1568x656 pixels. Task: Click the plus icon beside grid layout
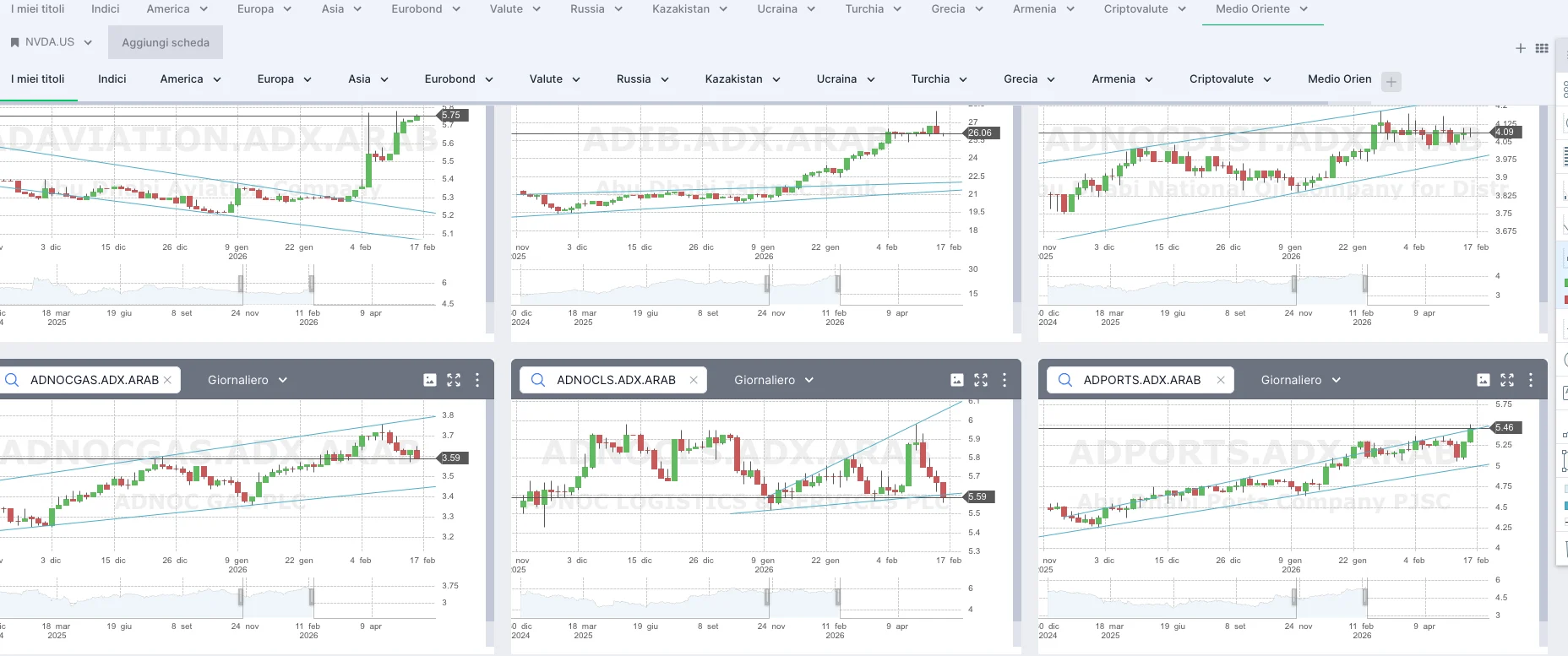(x=1521, y=48)
